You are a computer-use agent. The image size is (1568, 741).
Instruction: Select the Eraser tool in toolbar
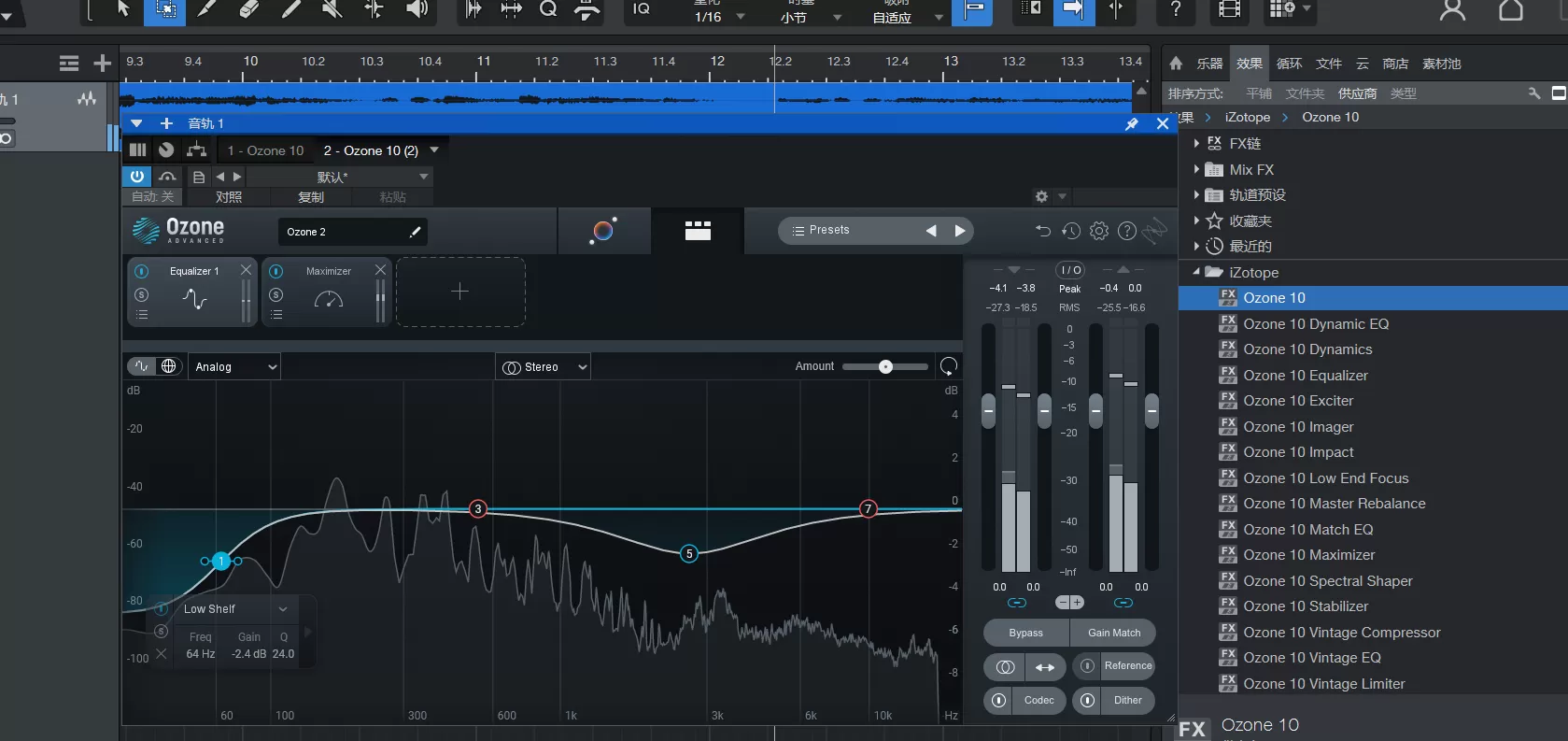248,9
